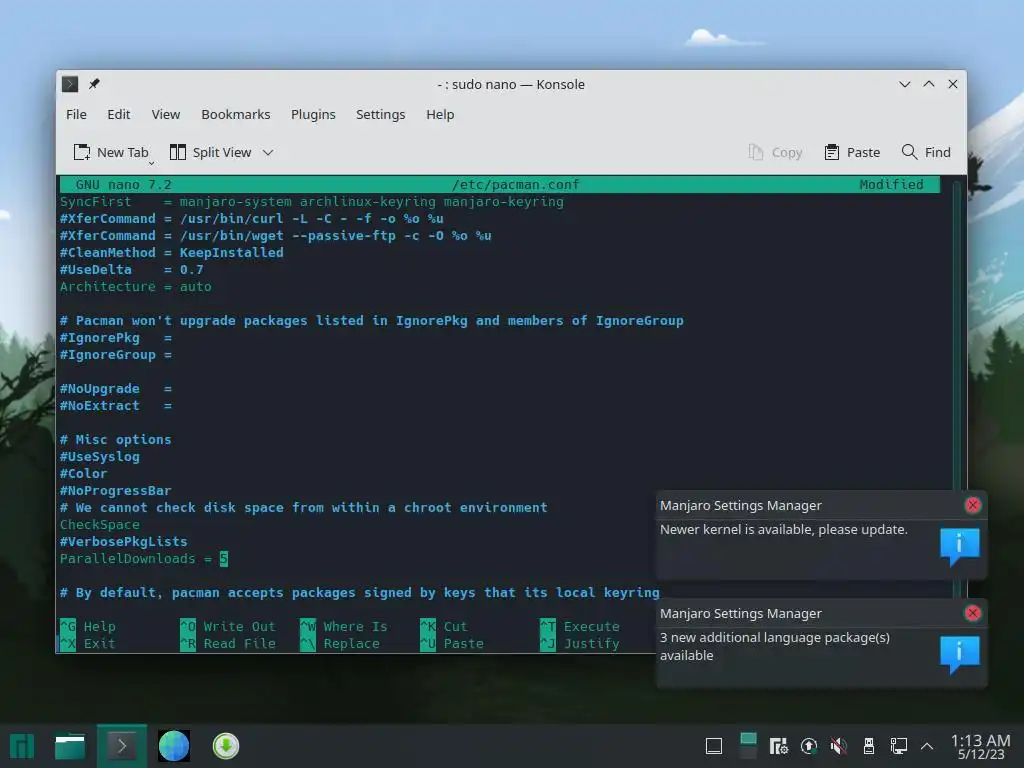1024x768 pixels.
Task: Click 'Newer kernel is available' notification text
Action: 784,530
